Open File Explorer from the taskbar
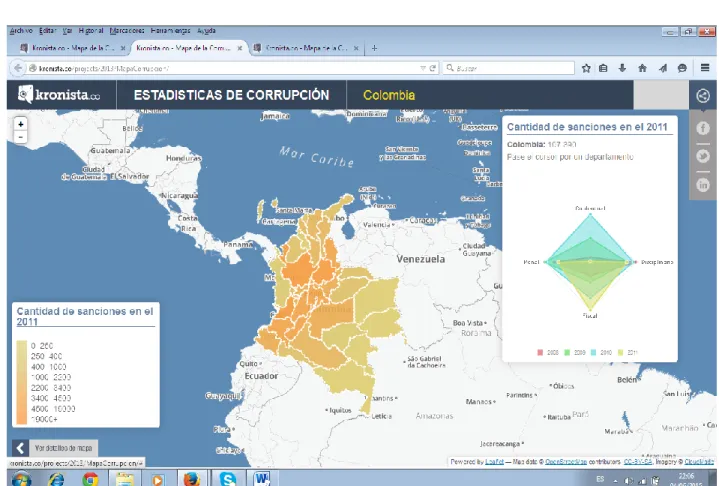The width and height of the screenshot is (719, 486). (124, 479)
